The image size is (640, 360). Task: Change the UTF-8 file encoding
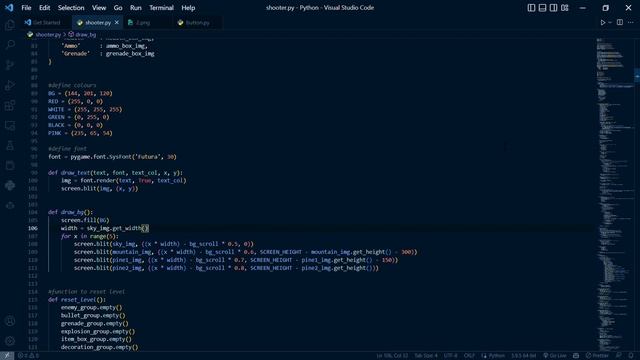click(x=451, y=356)
